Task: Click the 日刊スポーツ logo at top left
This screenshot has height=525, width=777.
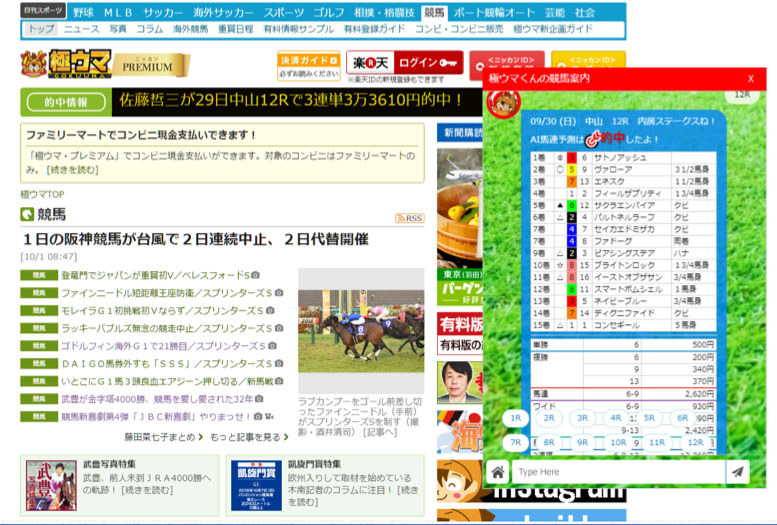Action: [x=43, y=10]
